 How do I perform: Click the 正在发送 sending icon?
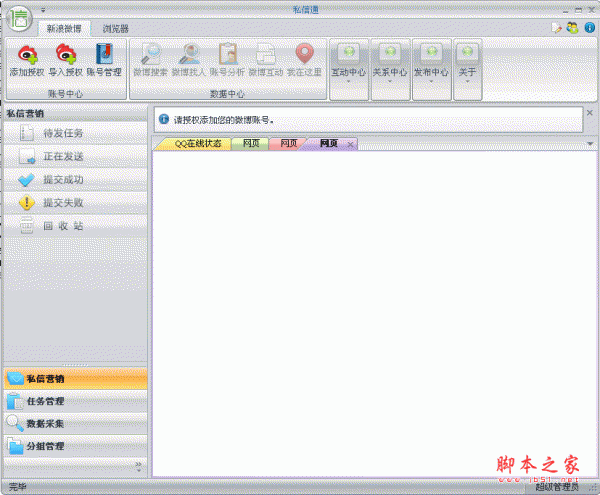point(27,156)
